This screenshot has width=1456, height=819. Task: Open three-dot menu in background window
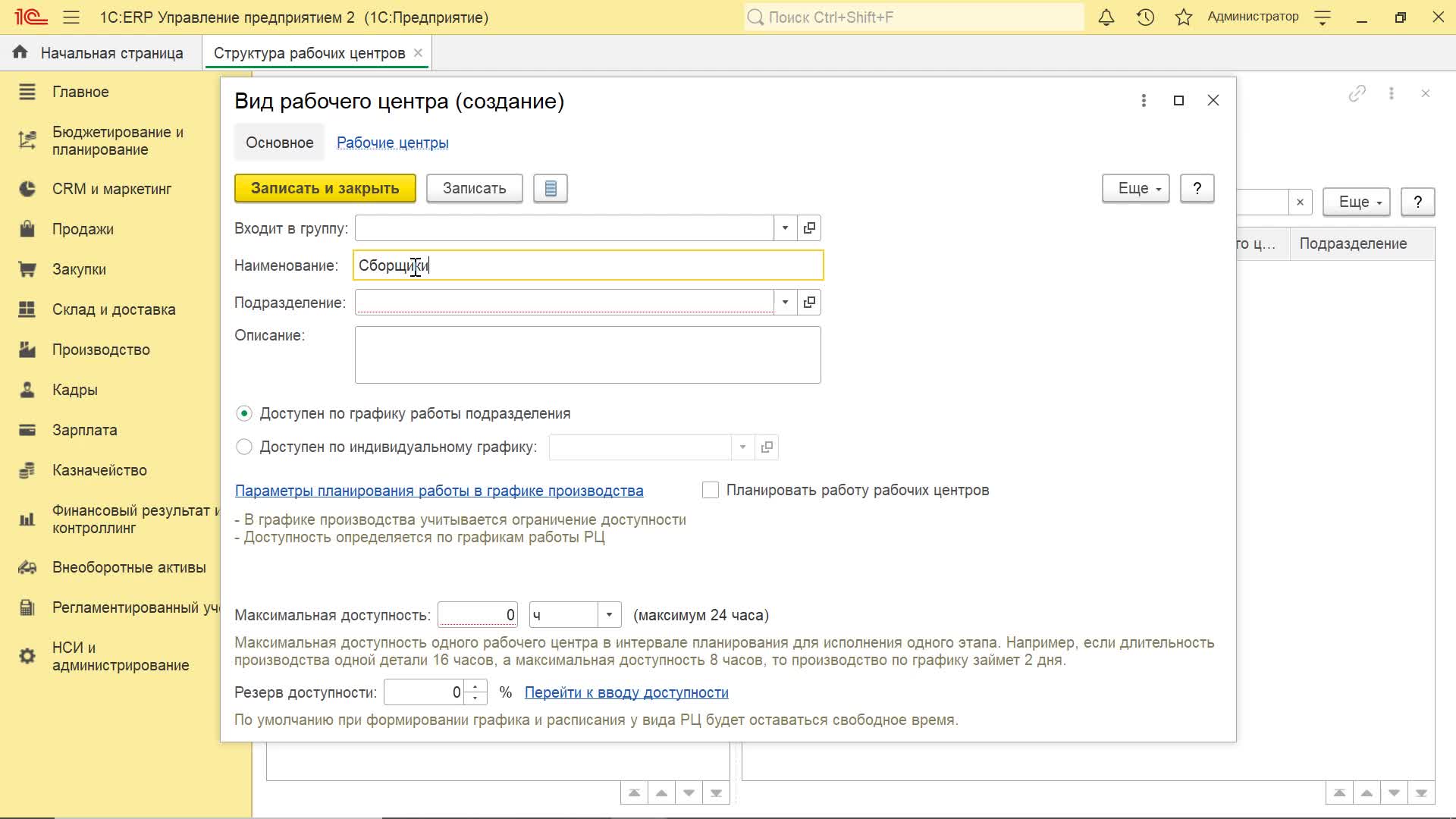coord(1392,93)
